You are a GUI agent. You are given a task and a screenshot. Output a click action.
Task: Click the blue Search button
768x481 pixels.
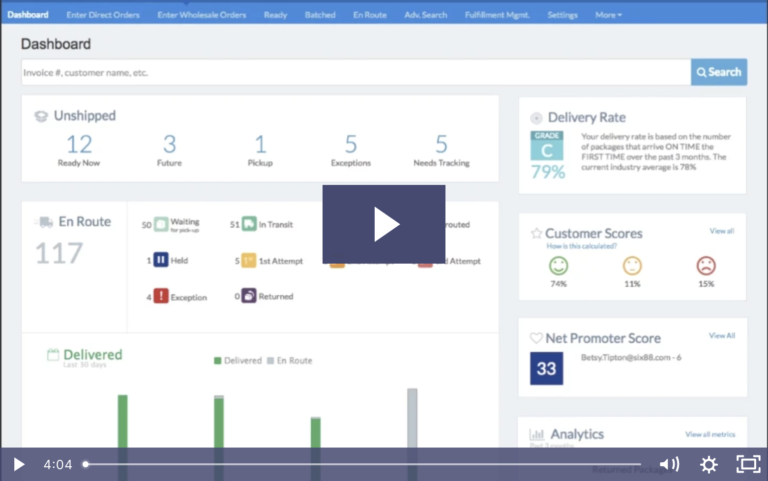click(x=718, y=72)
